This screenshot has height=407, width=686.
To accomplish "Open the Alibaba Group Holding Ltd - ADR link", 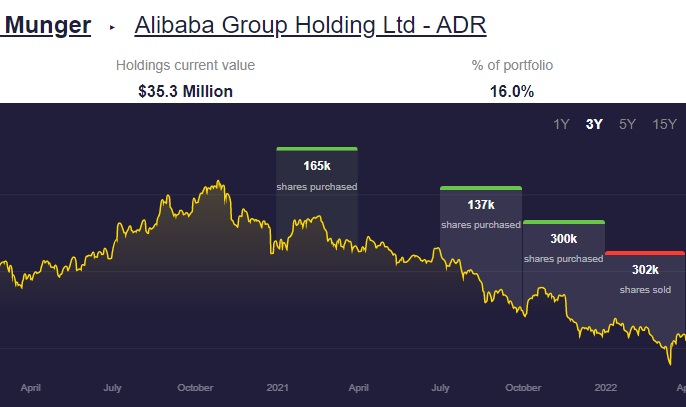I will [310, 23].
